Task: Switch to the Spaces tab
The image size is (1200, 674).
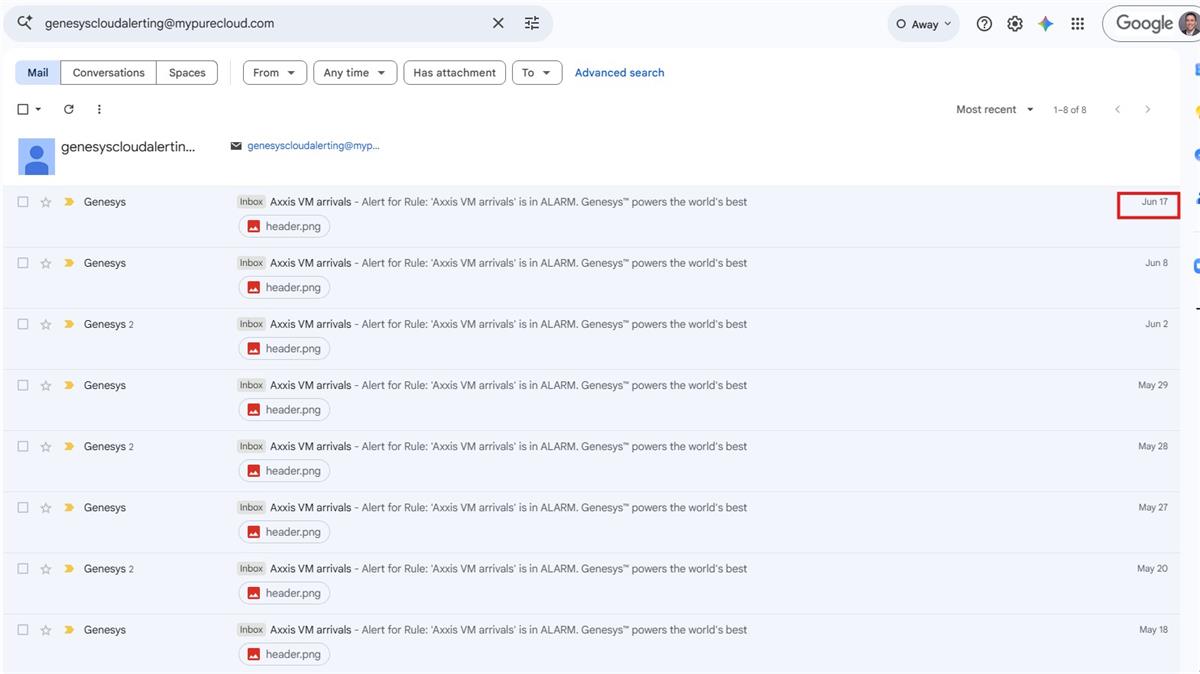Action: coord(187,73)
